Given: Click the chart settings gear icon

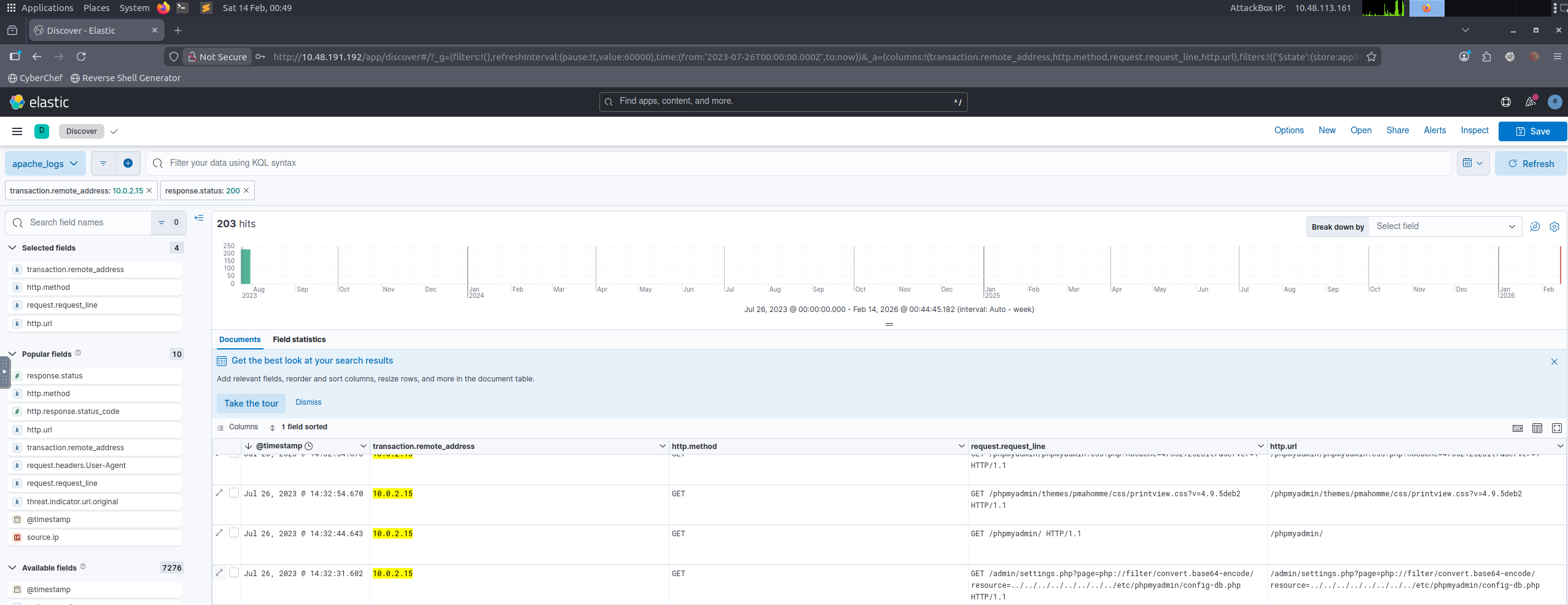Looking at the screenshot, I should [1554, 227].
